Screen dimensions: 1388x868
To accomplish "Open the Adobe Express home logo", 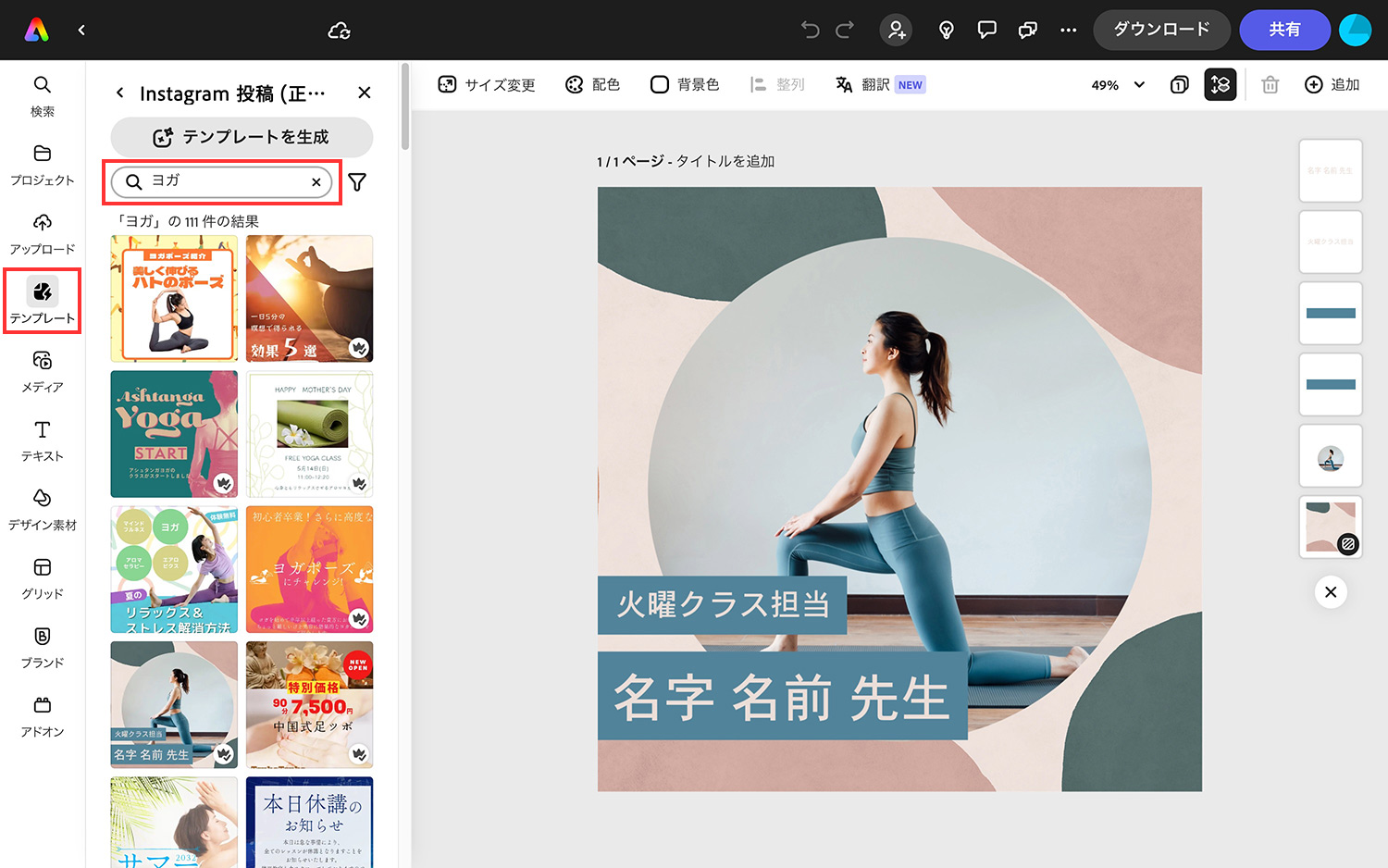I will (37, 30).
